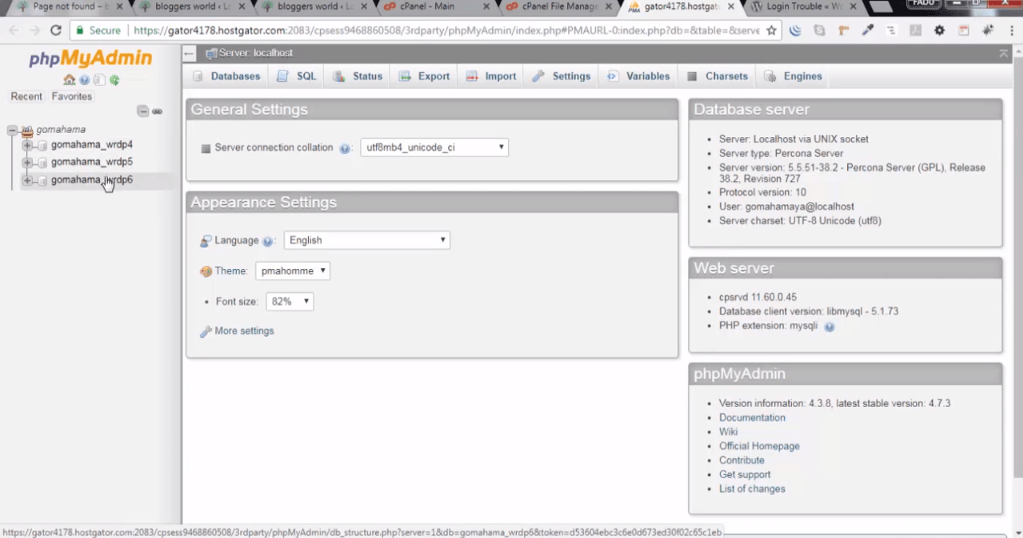Open the Wiki link
This screenshot has height=538, width=1023.
click(728, 432)
